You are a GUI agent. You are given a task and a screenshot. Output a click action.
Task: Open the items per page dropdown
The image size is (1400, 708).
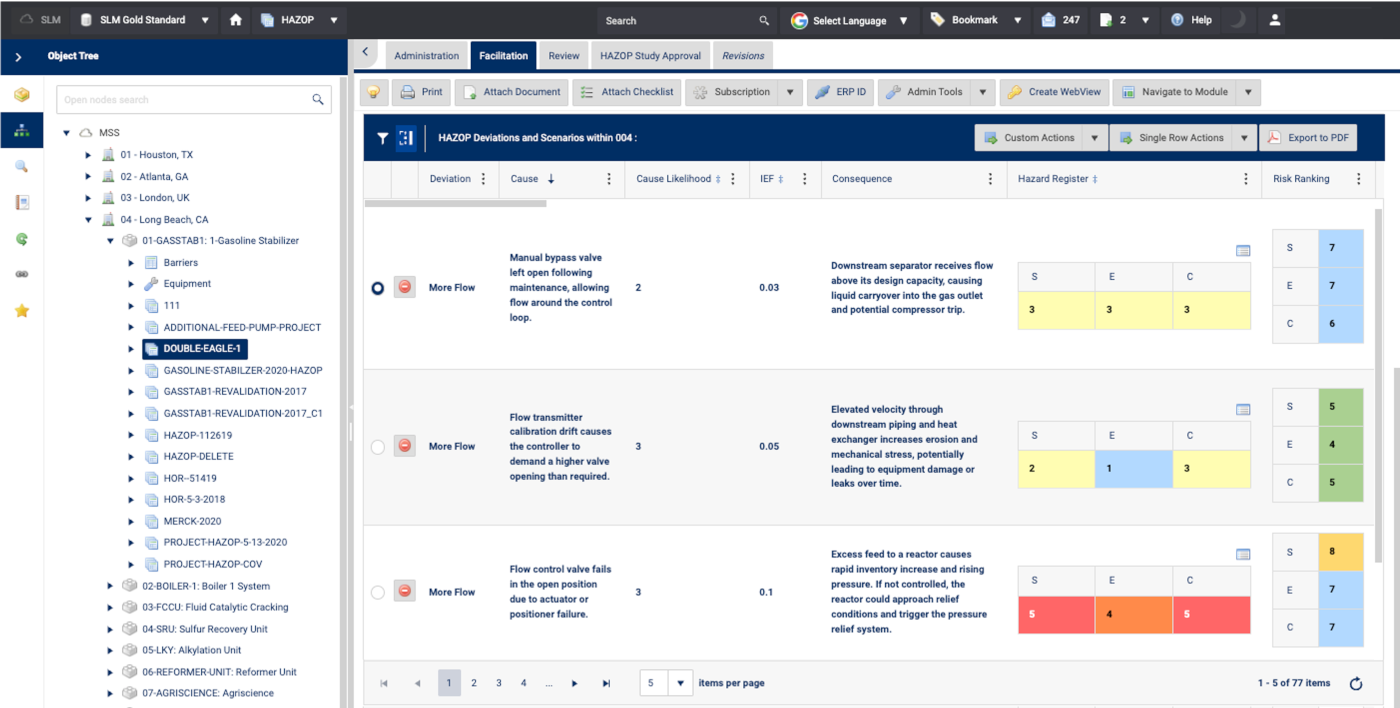coord(680,683)
